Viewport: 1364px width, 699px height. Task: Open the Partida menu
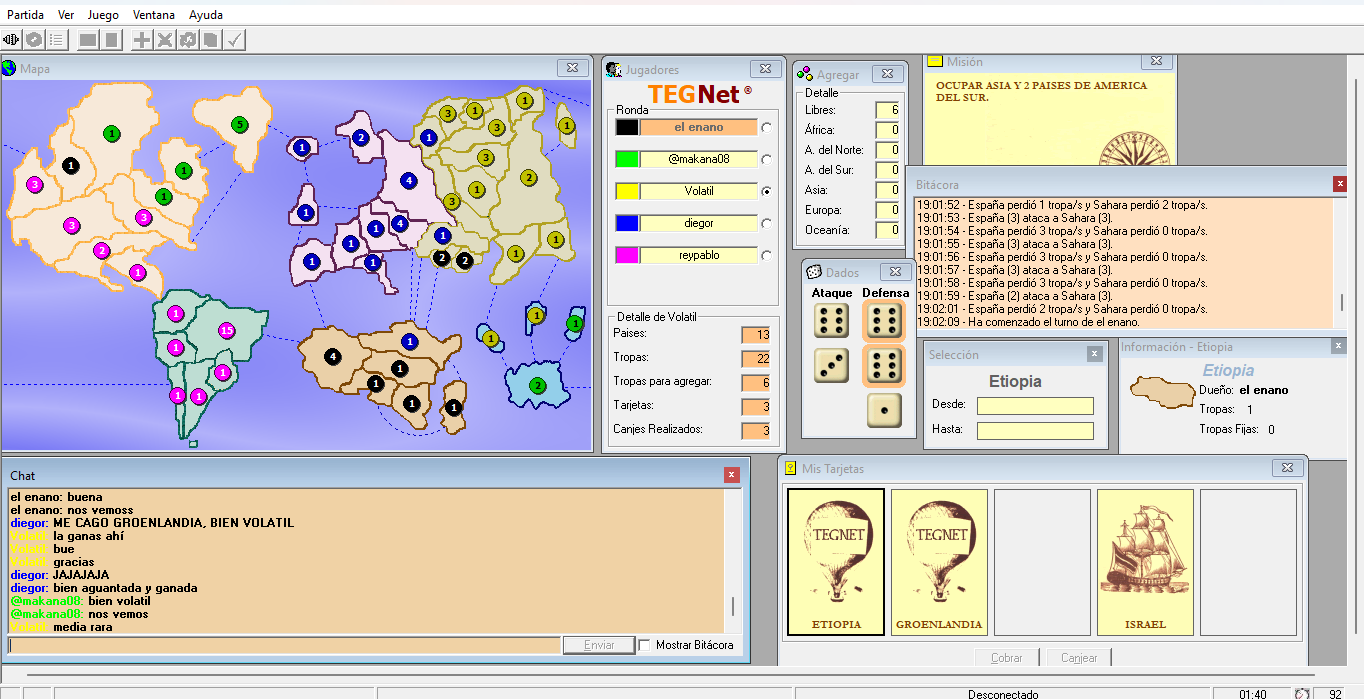point(26,15)
